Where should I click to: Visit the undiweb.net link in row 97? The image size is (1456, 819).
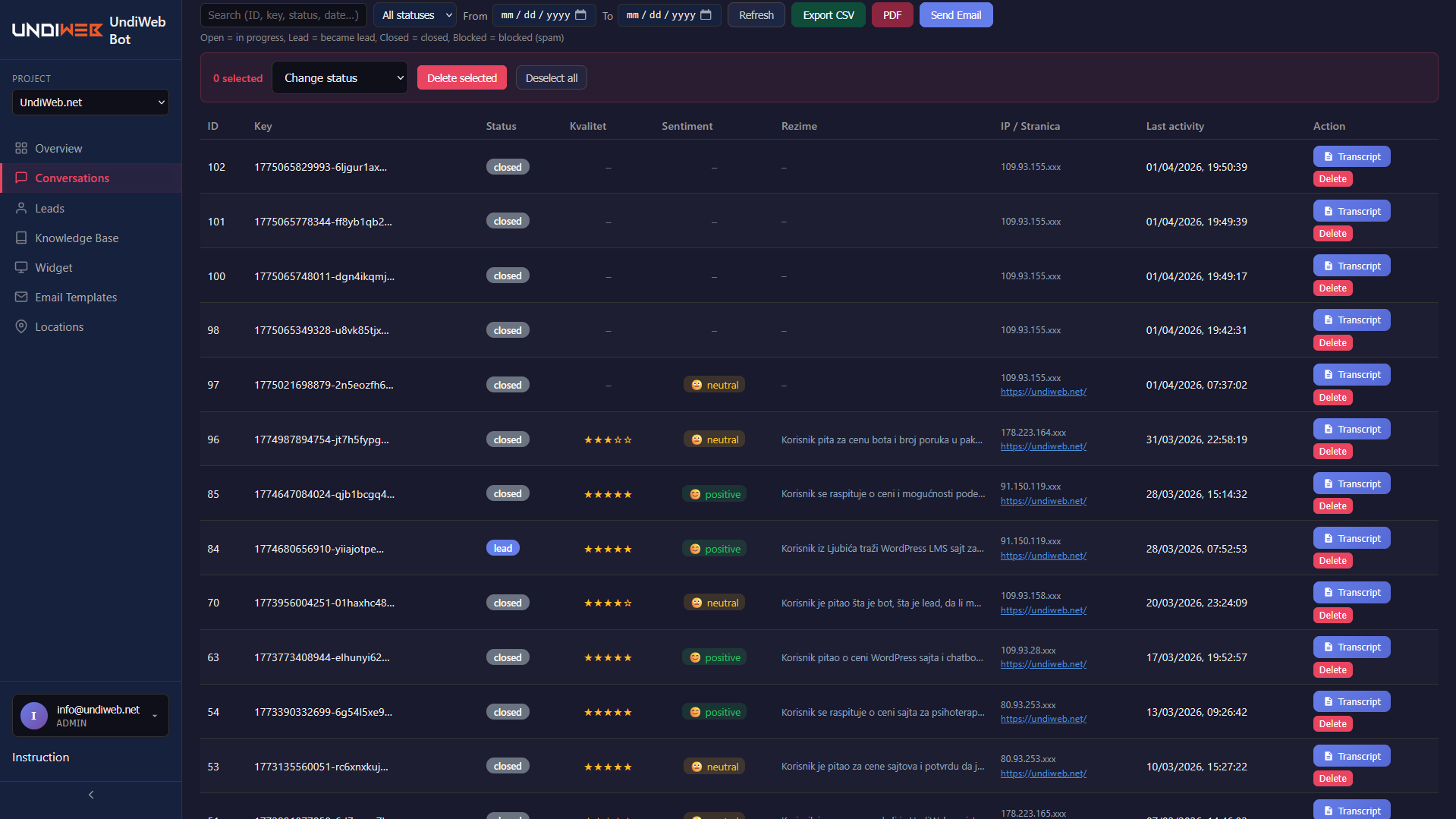(x=1043, y=391)
